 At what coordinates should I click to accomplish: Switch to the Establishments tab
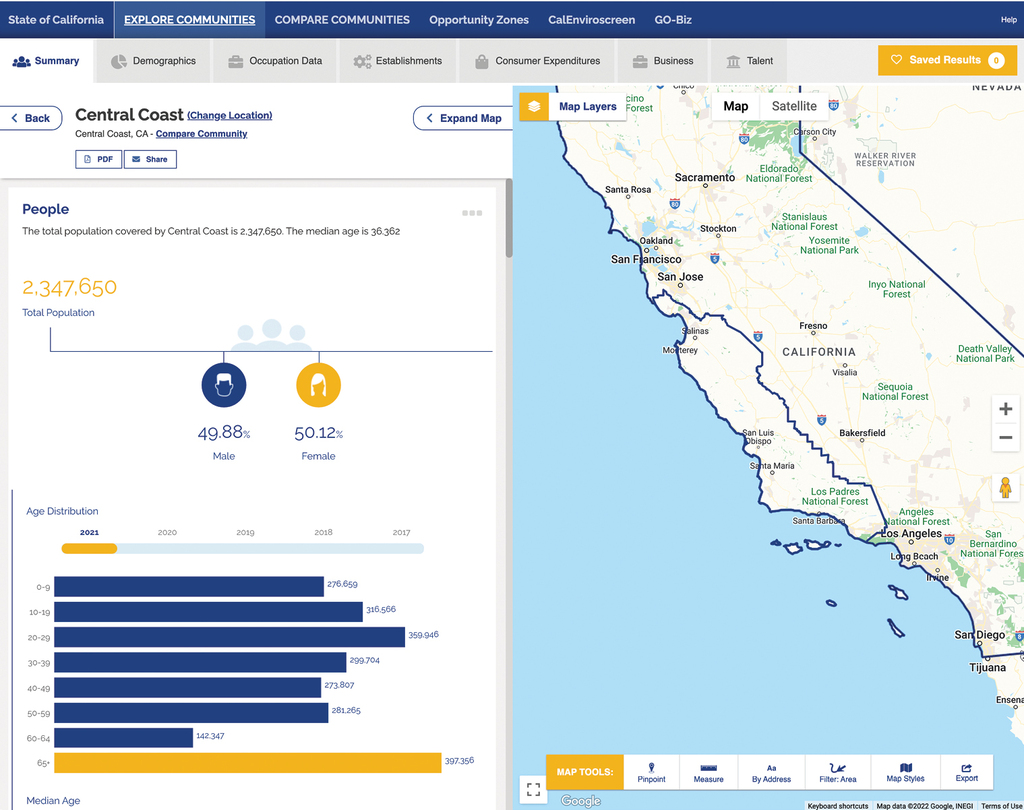[x=398, y=61]
